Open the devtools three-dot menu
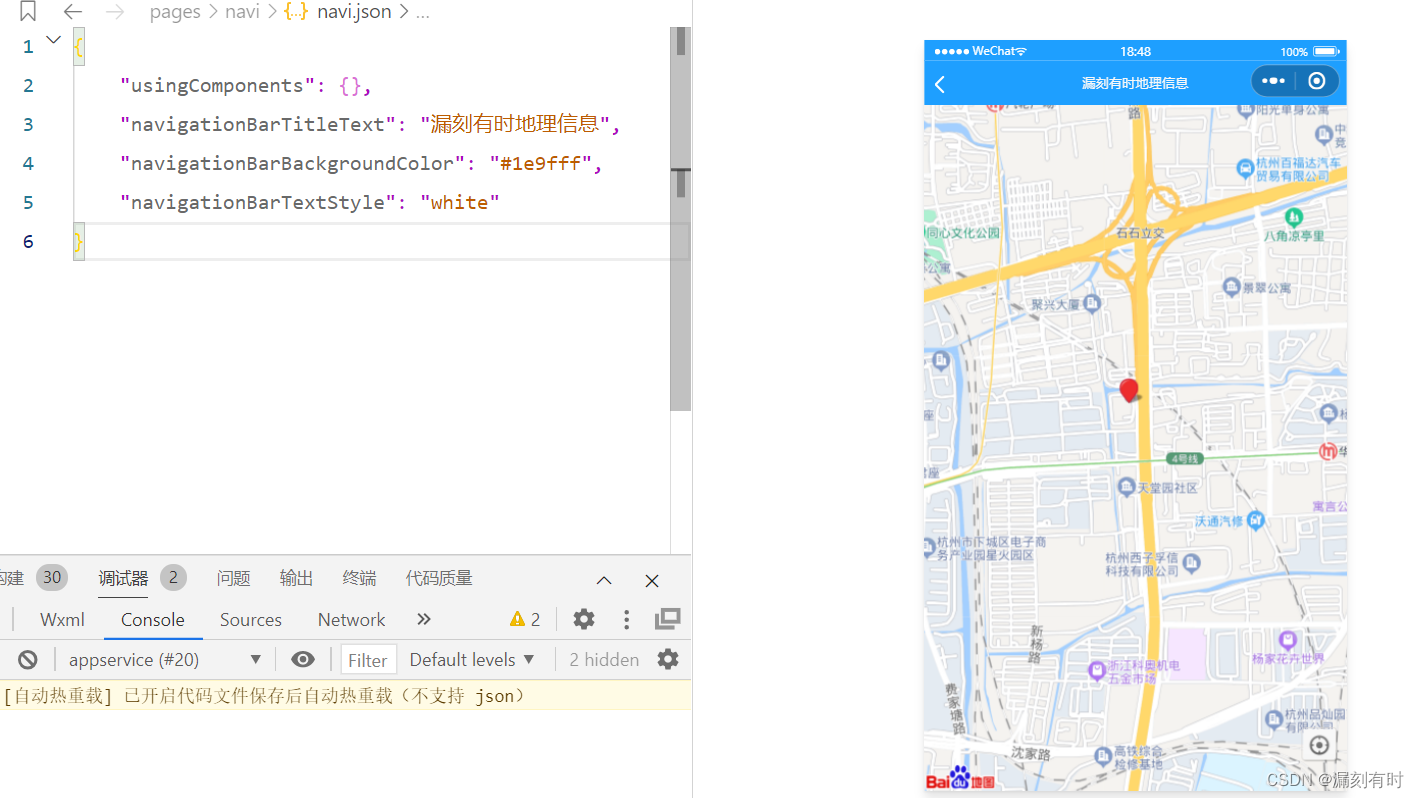The image size is (1419, 798). pos(627,620)
